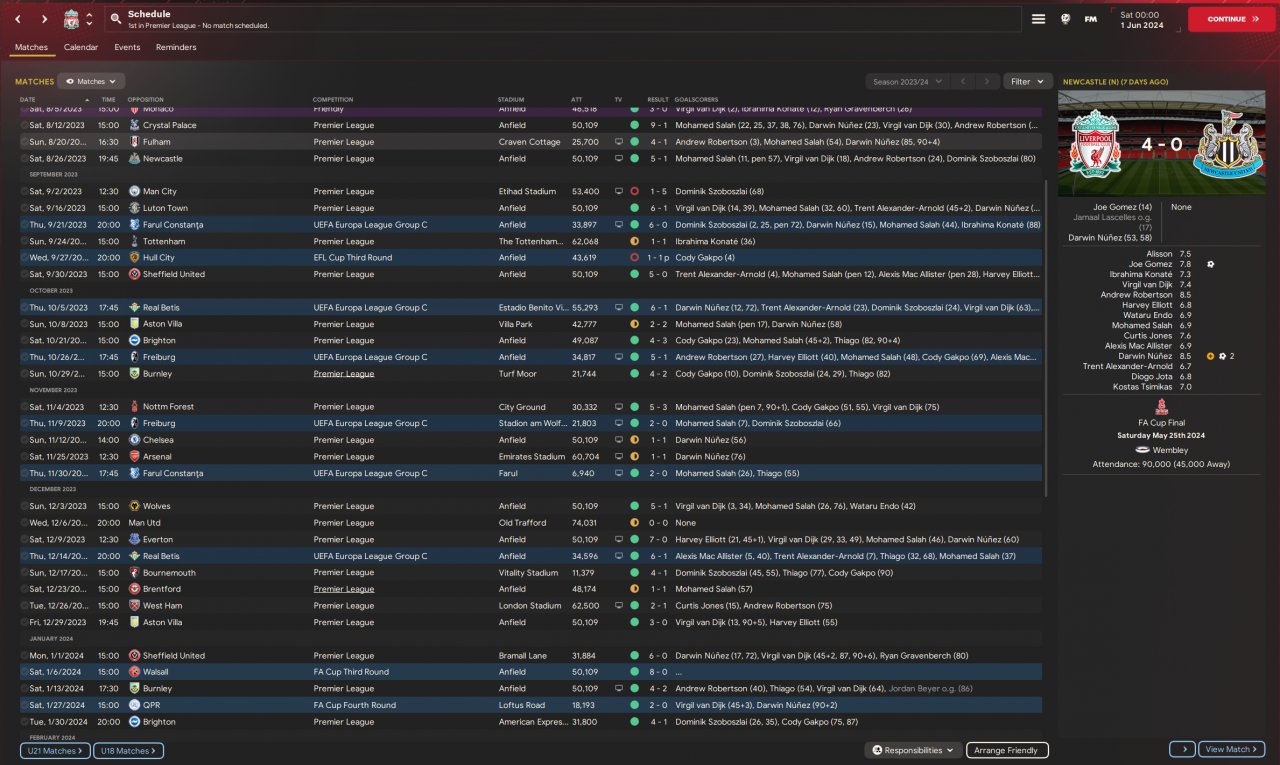The height and width of the screenshot is (765, 1280).
Task: Select the Walsall match row circle
Action: pos(24,672)
